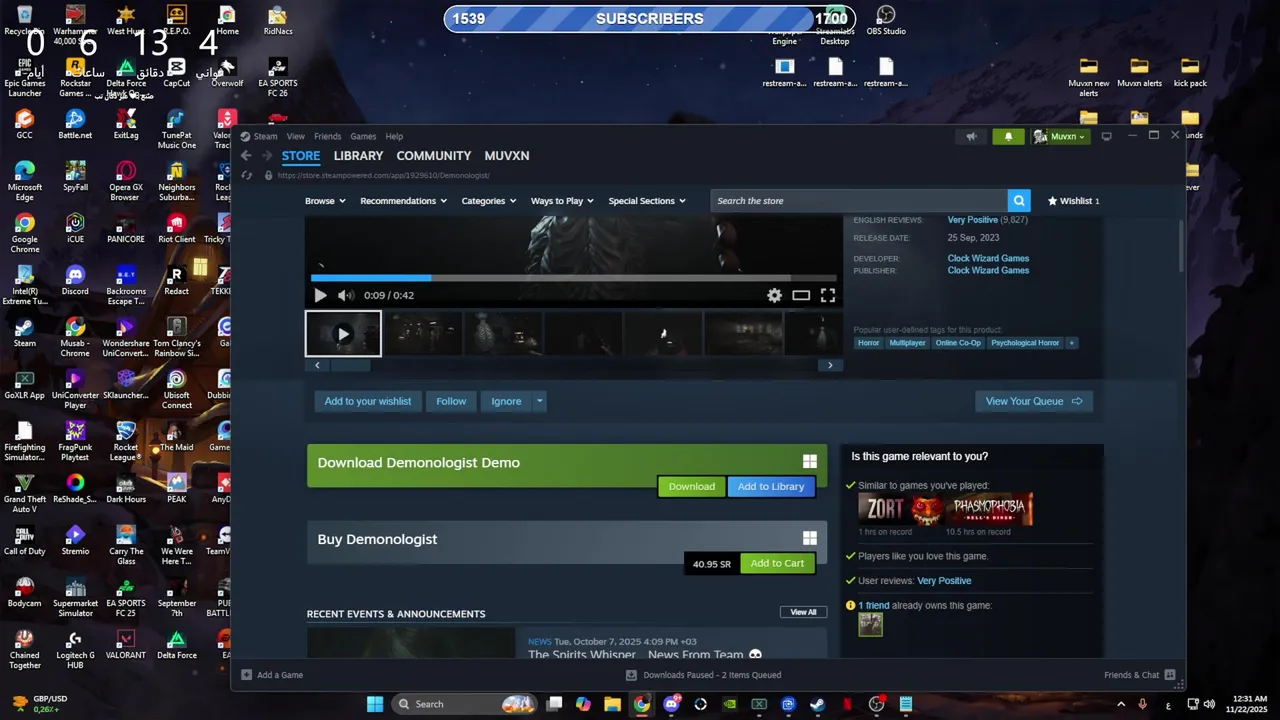Open File Explorer from taskbar
1280x720 pixels.
click(612, 704)
